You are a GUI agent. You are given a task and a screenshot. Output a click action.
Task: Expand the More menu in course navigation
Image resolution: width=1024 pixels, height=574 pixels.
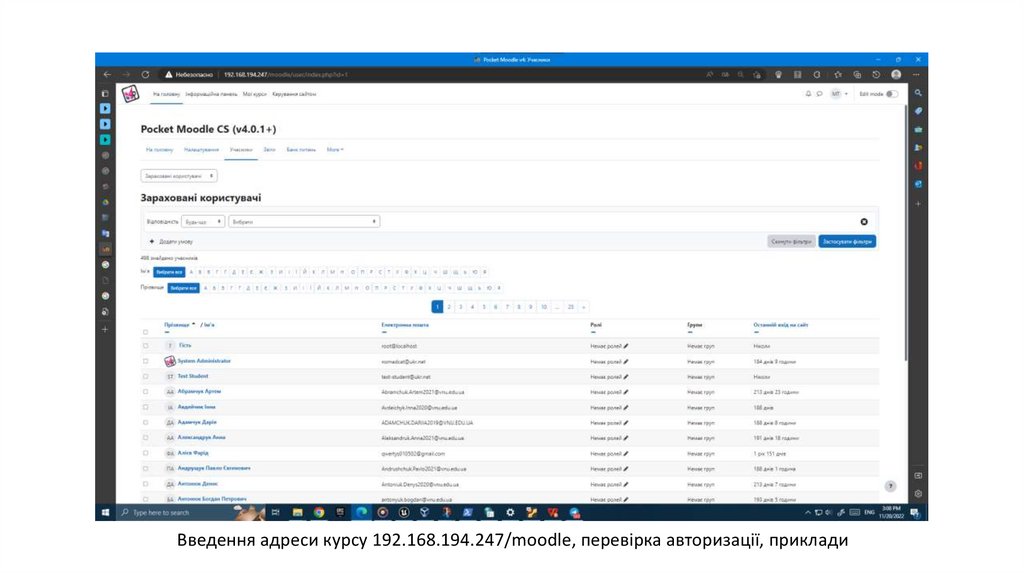(x=335, y=149)
